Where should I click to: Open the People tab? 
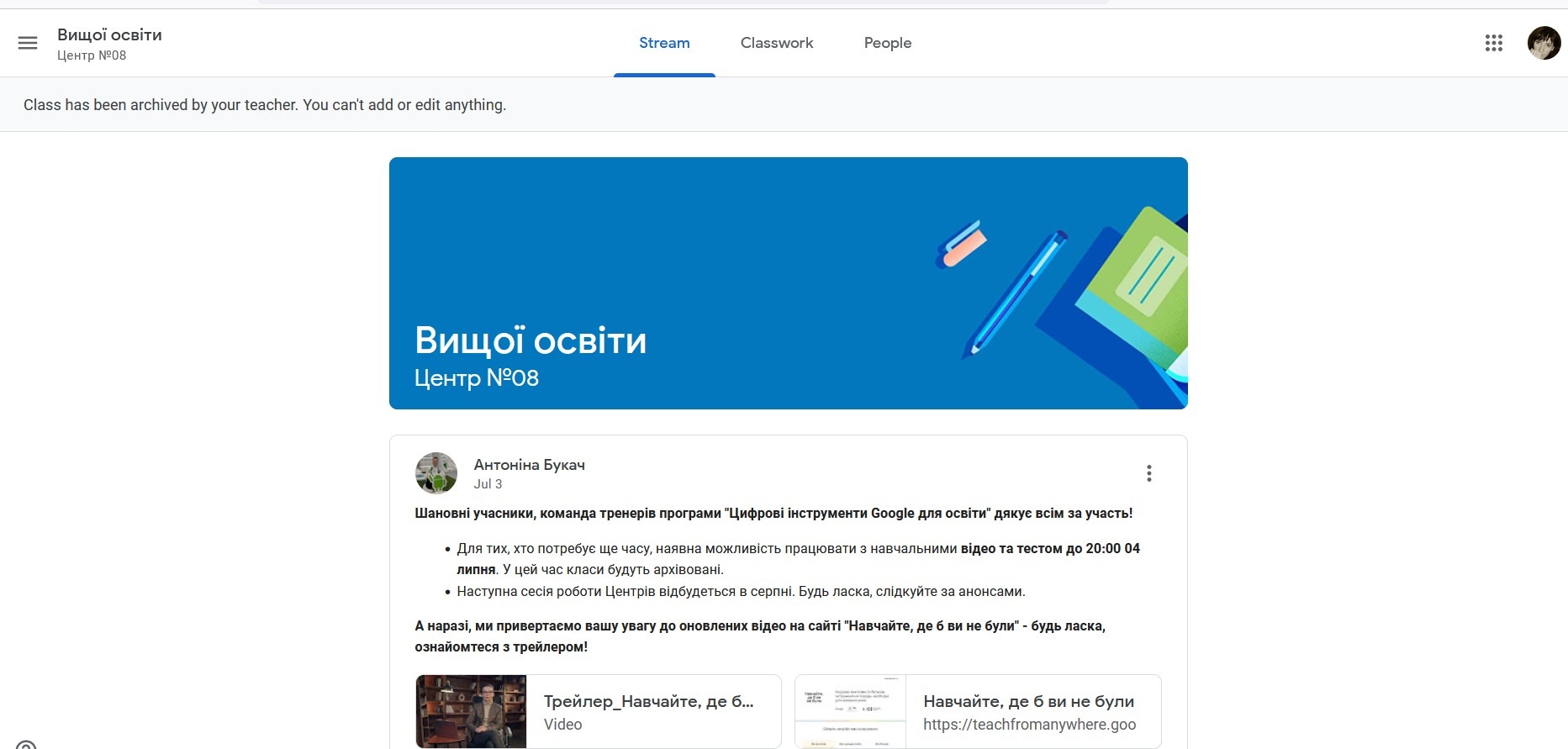pos(887,43)
